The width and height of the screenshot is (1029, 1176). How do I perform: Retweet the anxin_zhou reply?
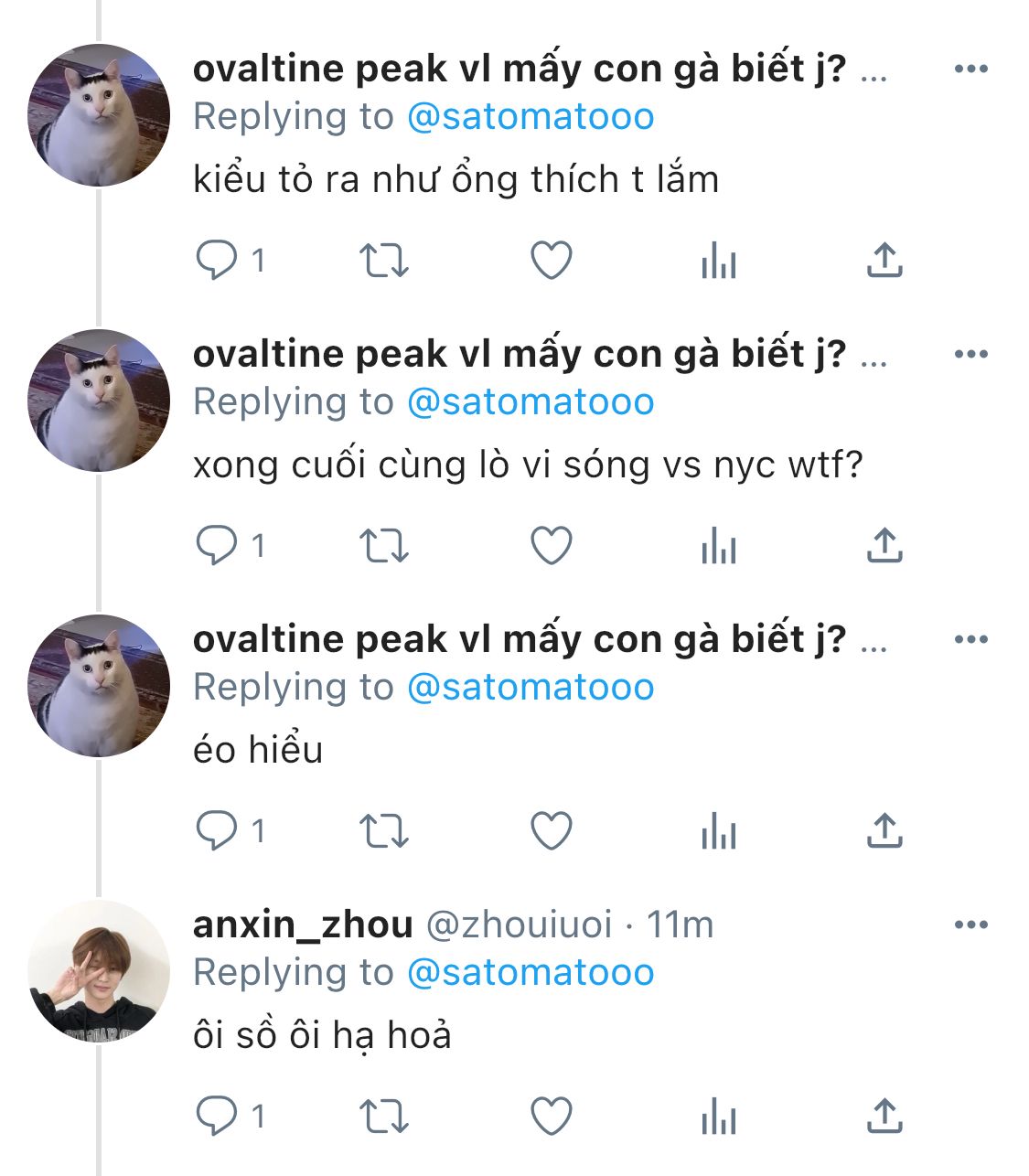(x=383, y=1117)
